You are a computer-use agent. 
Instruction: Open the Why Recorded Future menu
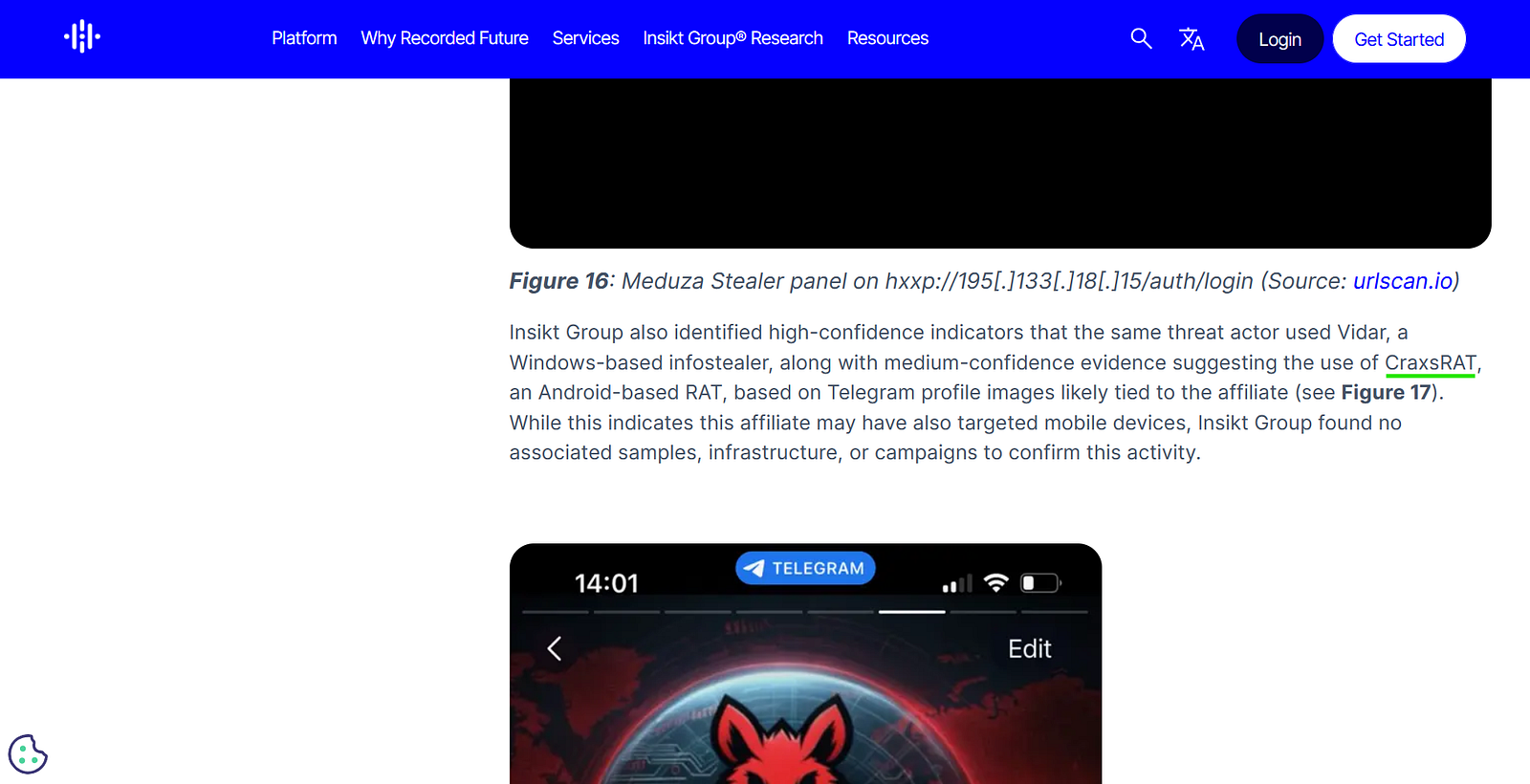445,38
